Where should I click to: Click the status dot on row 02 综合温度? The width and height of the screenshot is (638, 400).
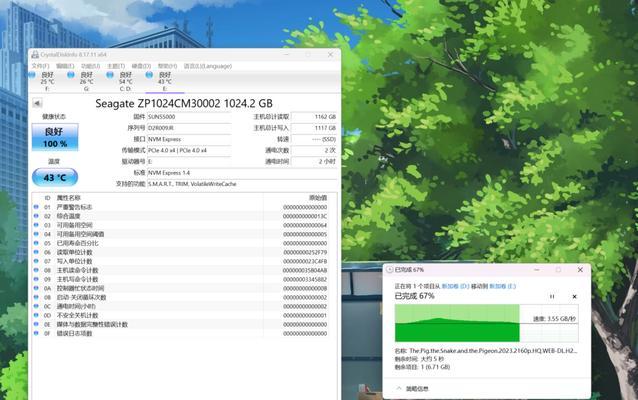click(36, 216)
